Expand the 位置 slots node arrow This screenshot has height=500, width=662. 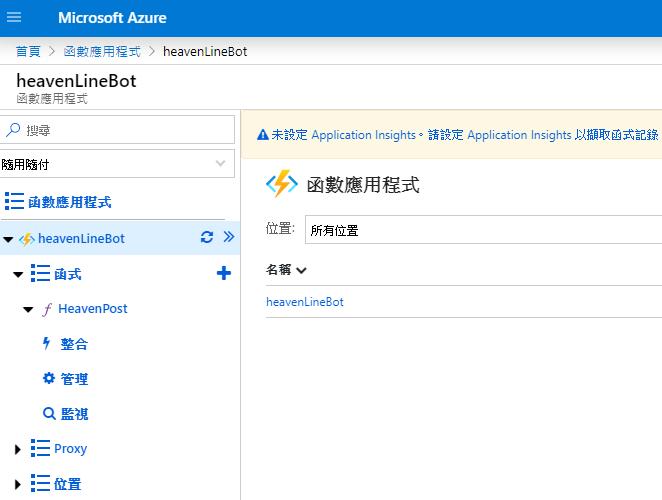tap(17, 484)
